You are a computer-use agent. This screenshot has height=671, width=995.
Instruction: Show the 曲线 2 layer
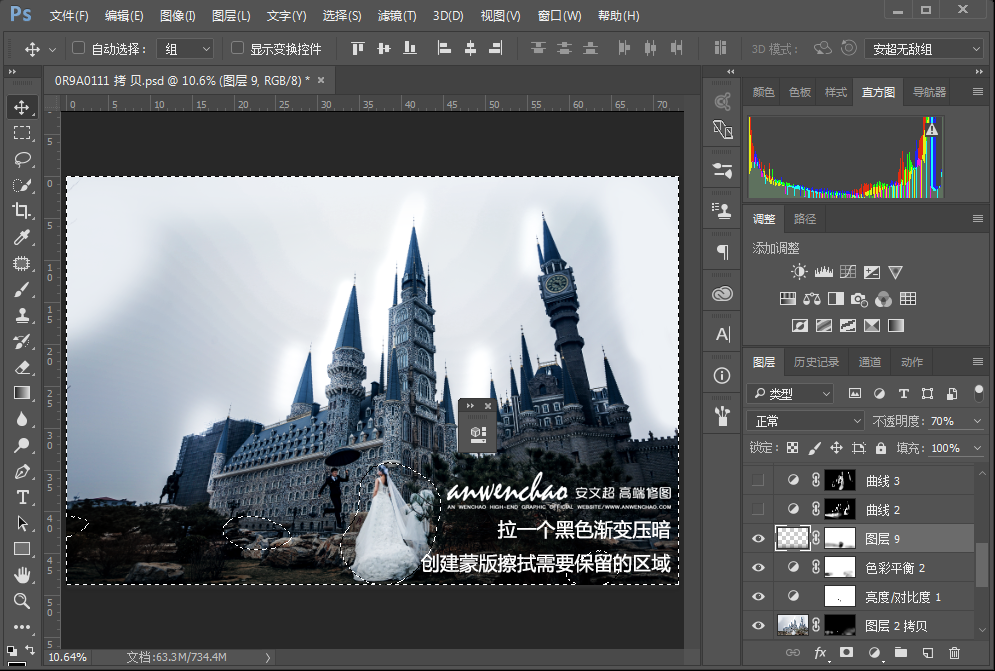[758, 509]
